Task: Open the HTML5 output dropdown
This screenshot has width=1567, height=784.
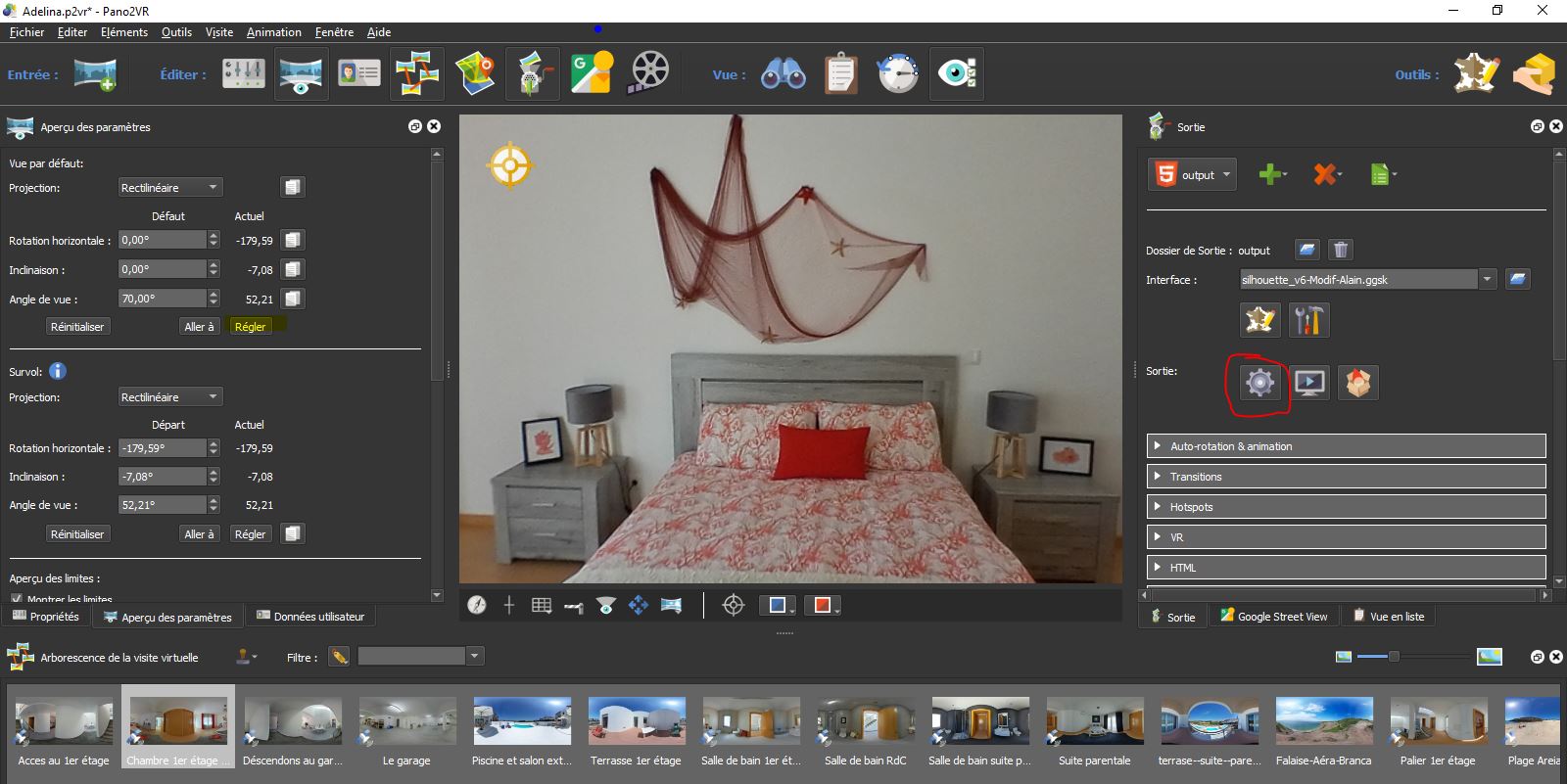Action: (x=1192, y=174)
